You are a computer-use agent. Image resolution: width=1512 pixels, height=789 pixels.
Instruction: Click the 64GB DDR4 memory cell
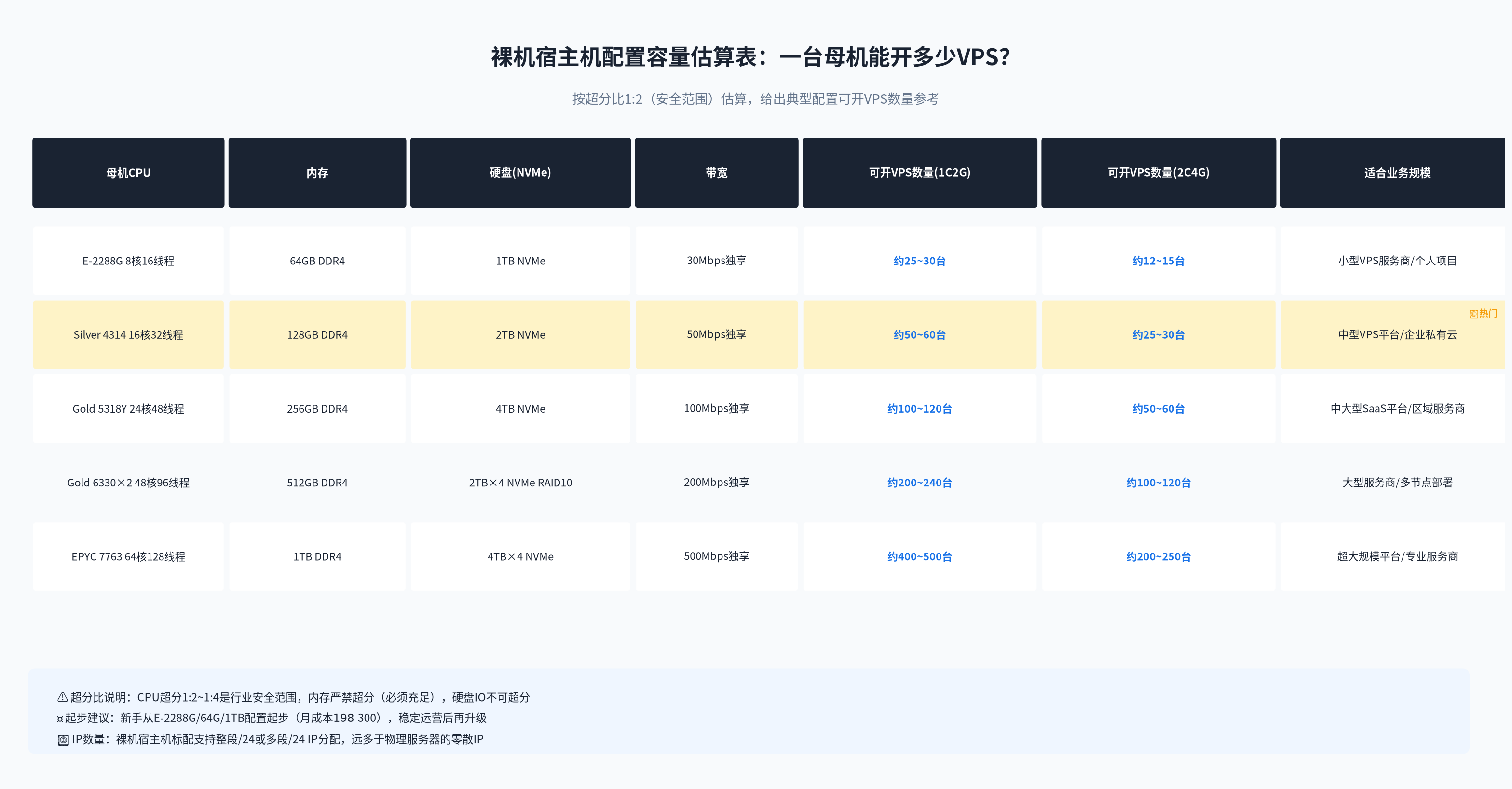tap(317, 261)
